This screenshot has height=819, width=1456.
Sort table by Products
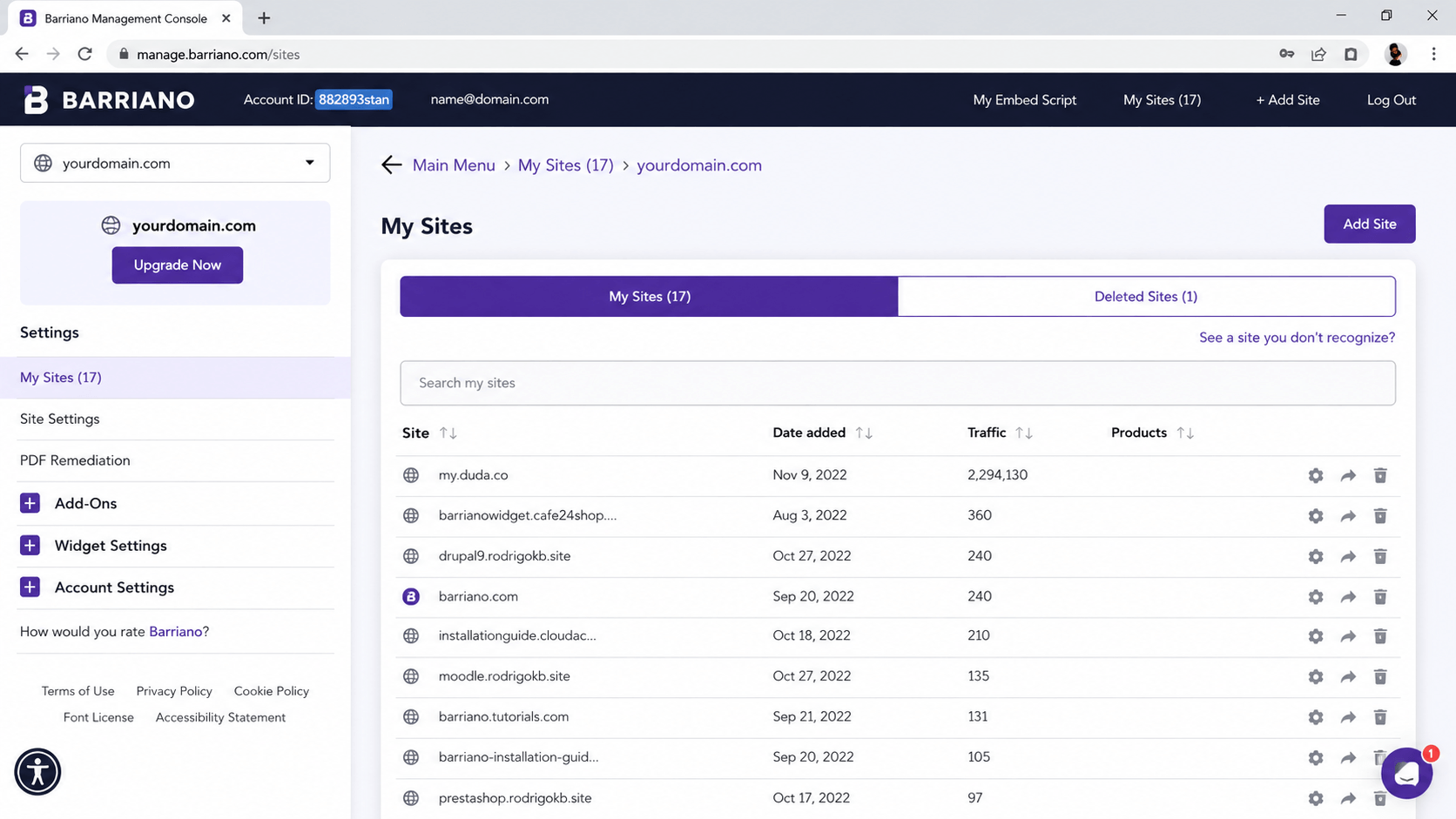coord(1185,433)
